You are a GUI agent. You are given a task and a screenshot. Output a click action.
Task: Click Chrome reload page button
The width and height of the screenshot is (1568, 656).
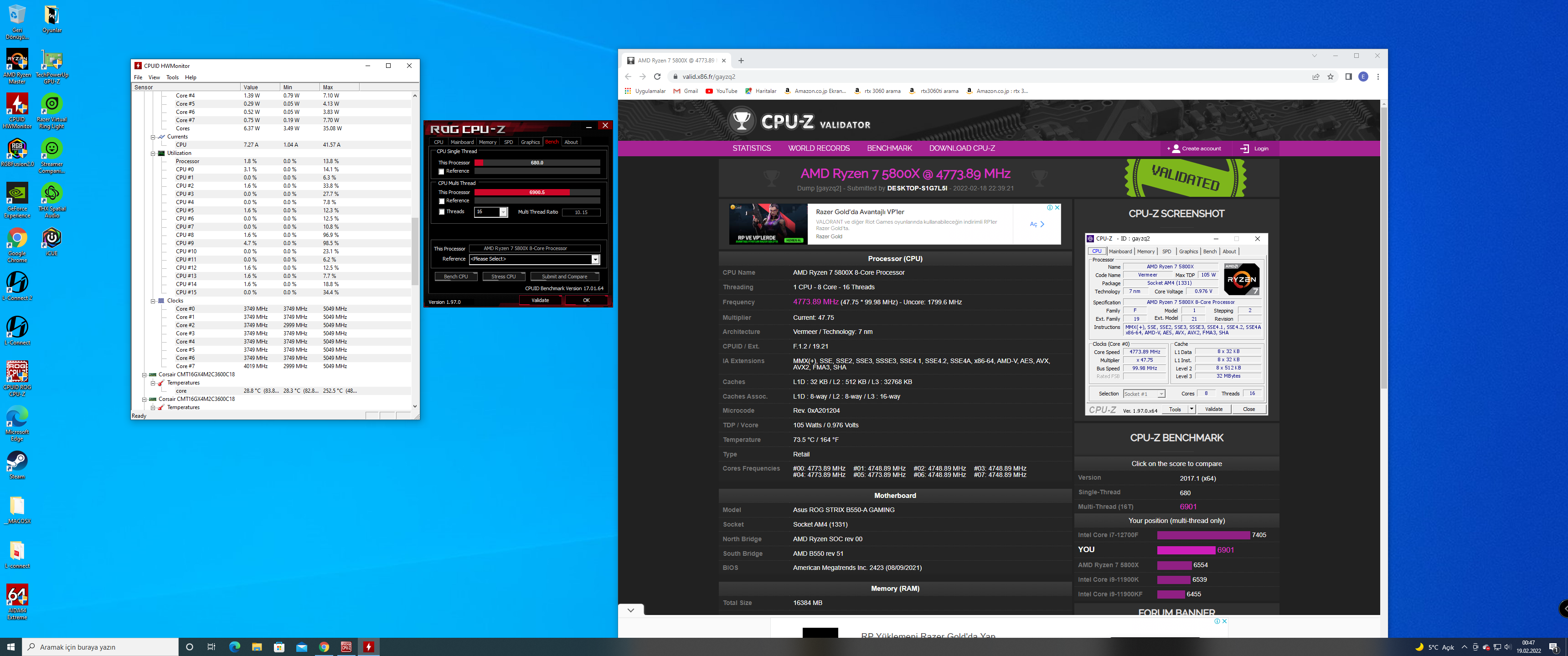[x=657, y=77]
